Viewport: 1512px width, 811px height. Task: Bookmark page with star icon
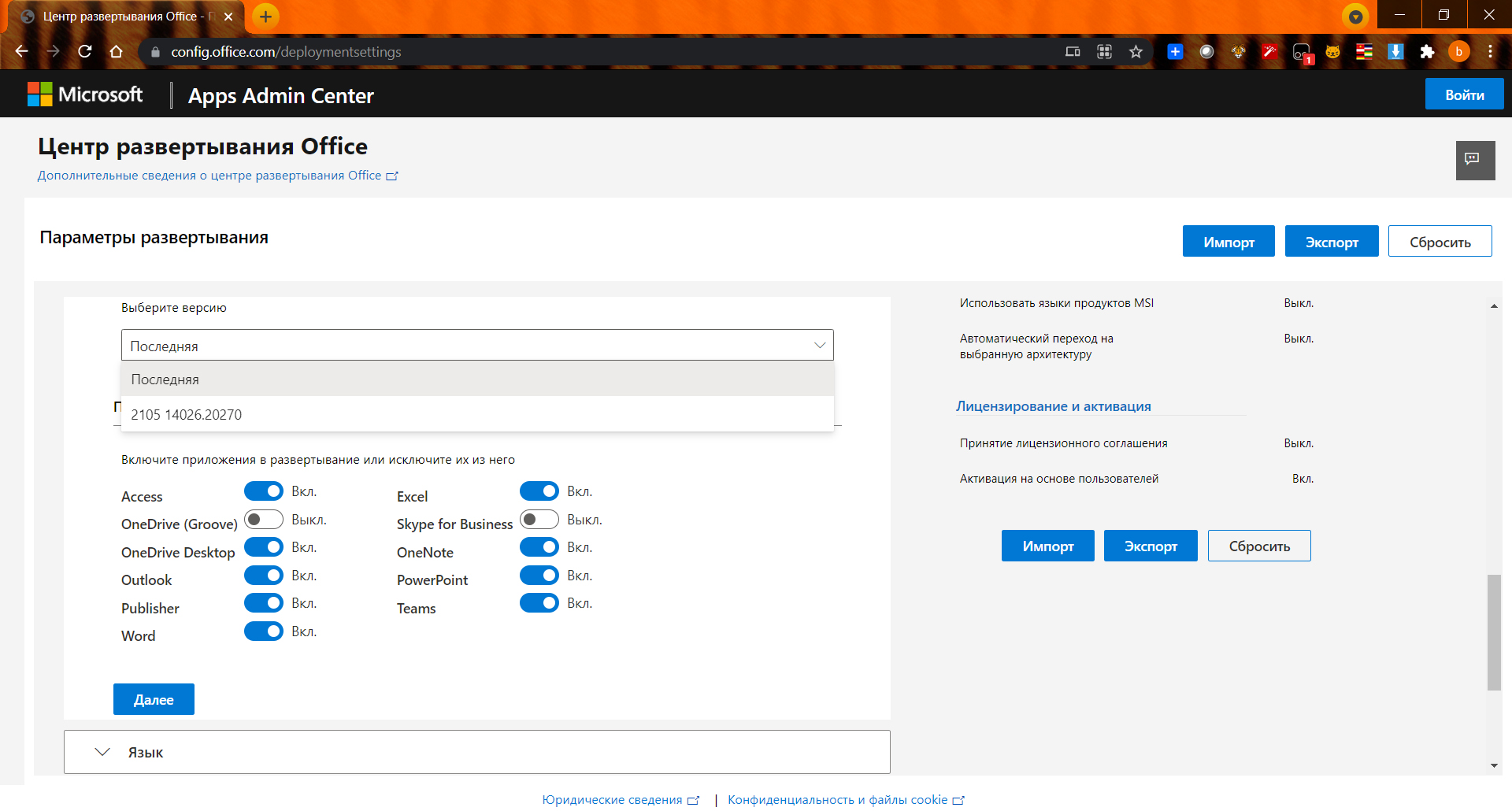click(1136, 52)
